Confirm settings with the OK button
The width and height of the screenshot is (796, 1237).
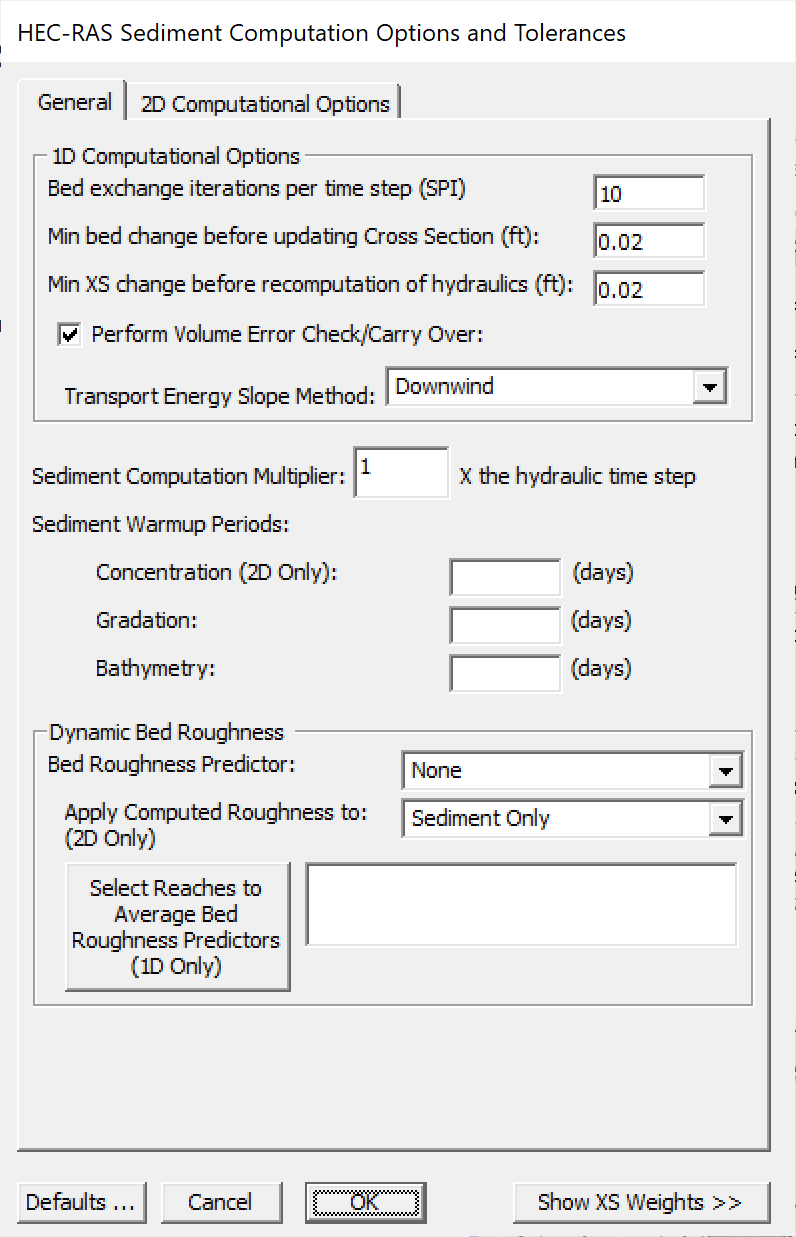365,1202
